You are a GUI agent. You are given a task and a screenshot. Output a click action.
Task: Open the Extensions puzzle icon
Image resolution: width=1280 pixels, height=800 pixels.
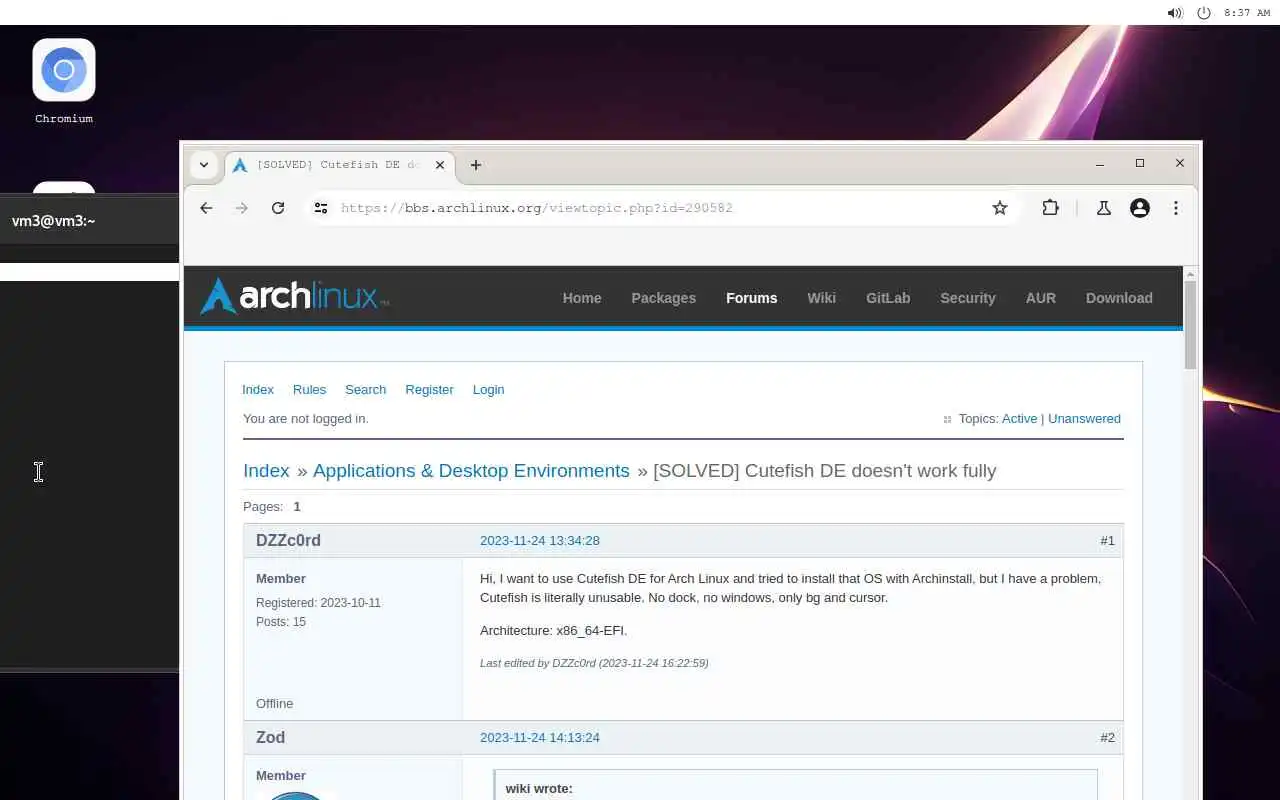(1050, 208)
